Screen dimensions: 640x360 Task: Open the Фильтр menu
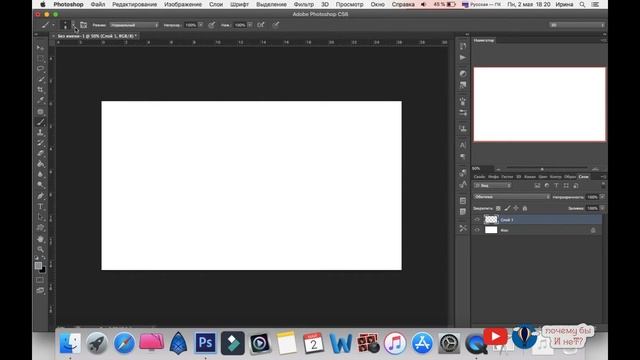point(304,4)
